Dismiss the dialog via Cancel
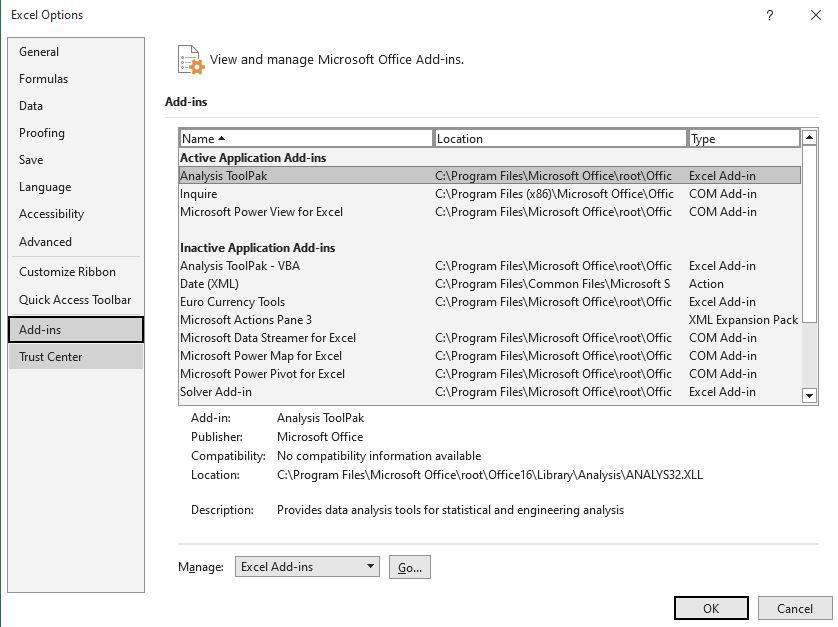This screenshot has width=838, height=627. 793,608
